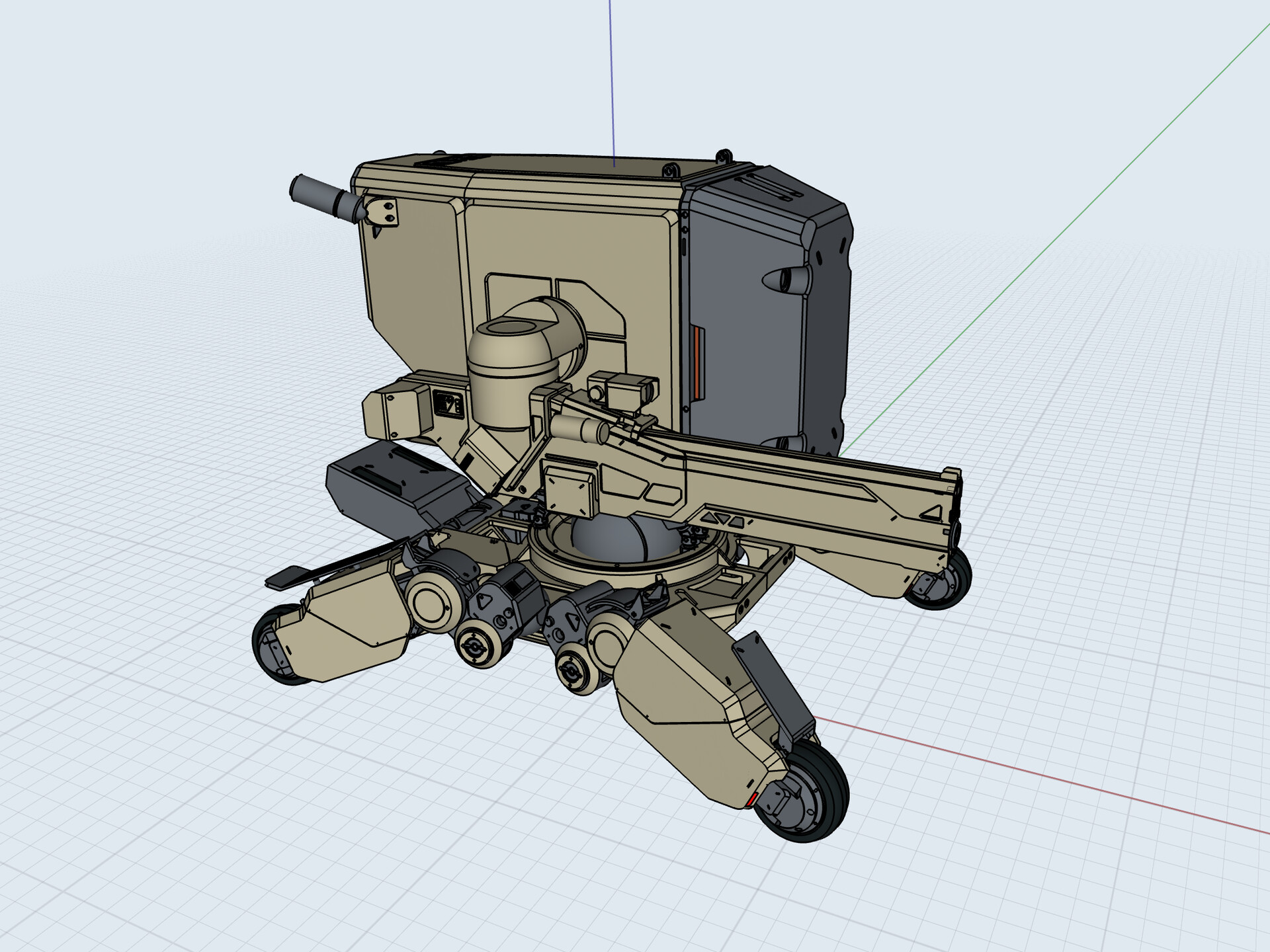Click the green Y axis line
This screenshot has height=952, width=1270.
click(x=1058, y=238)
